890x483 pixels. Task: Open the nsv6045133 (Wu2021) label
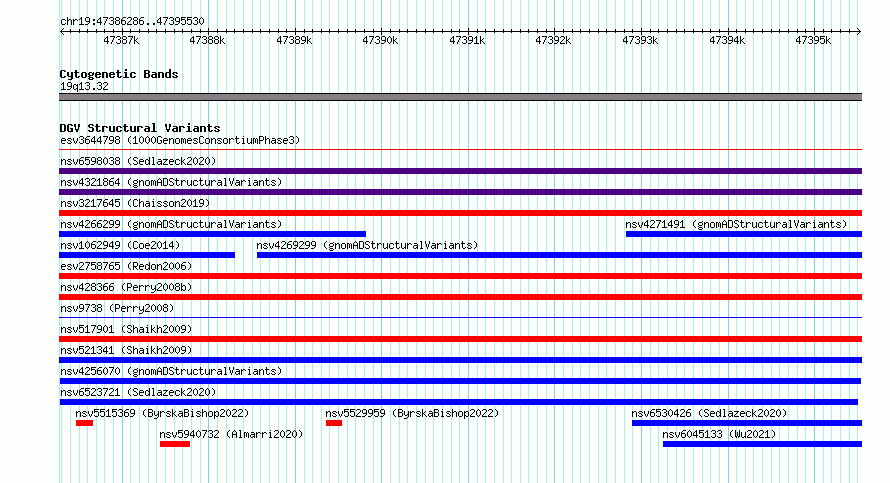[x=719, y=434]
